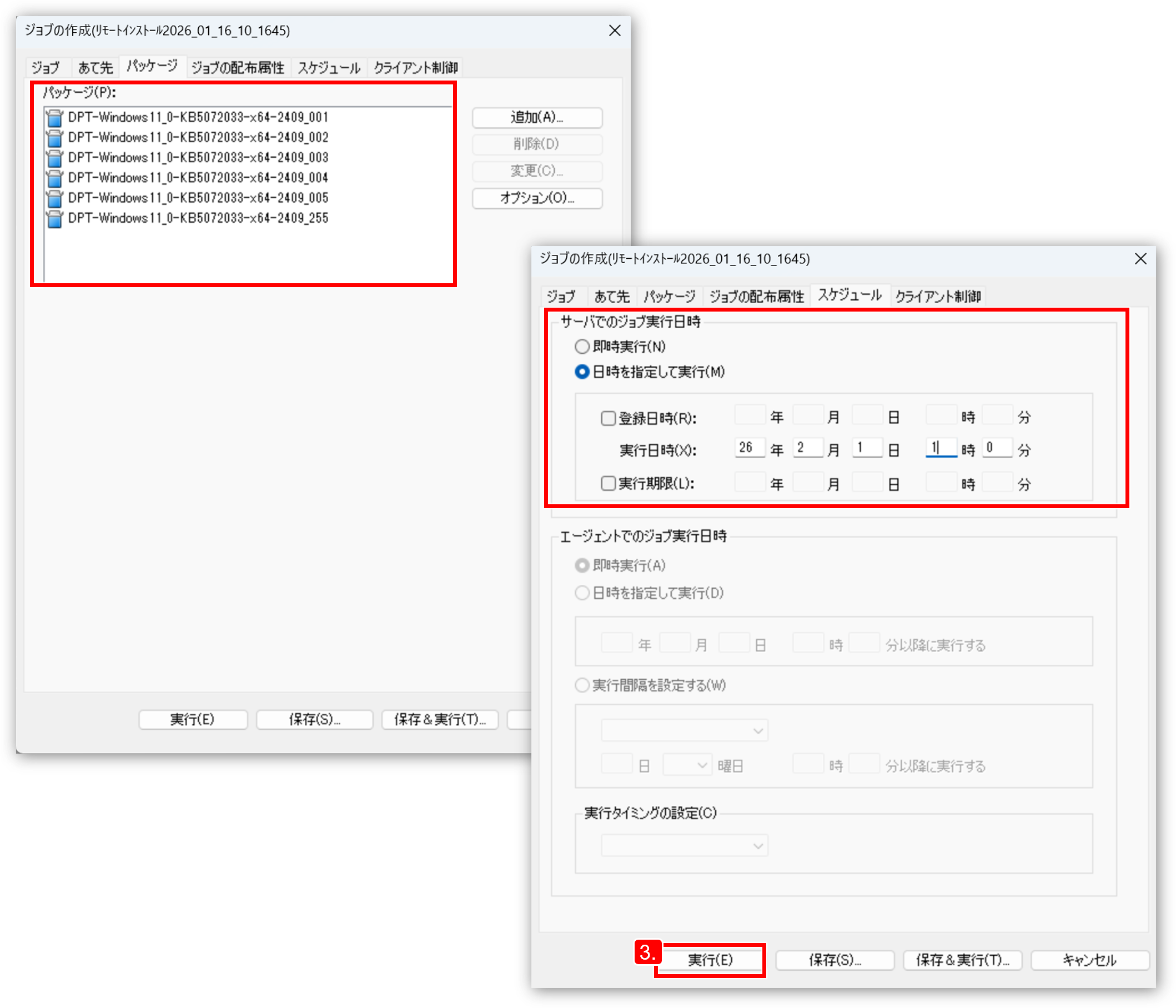Click the オプション(O)... button
Image resolution: width=1176 pixels, height=1008 pixels.
(537, 198)
